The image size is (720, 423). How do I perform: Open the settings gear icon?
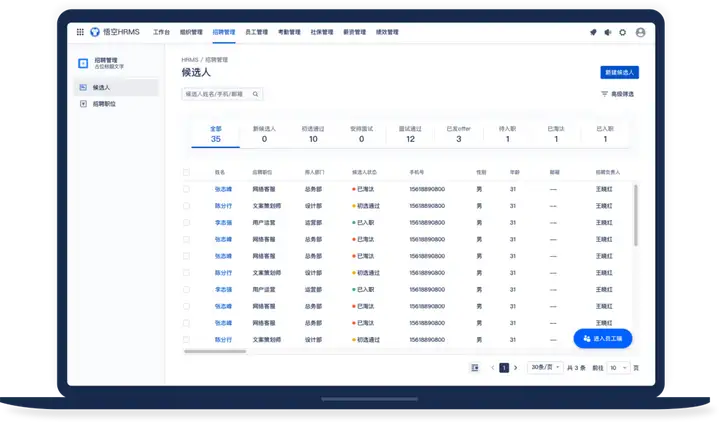[x=623, y=32]
